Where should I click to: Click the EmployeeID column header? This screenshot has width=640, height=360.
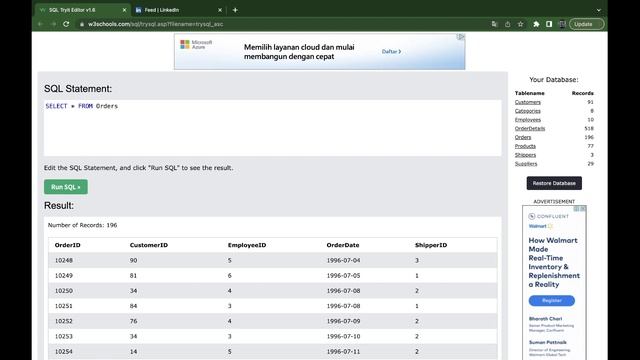pyautogui.click(x=247, y=245)
